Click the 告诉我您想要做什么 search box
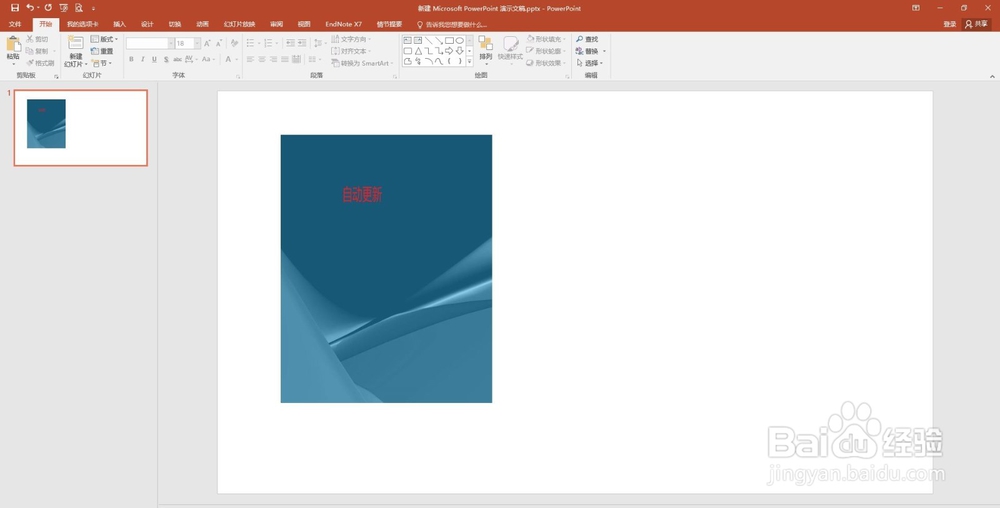Screen dimensions: 1000x508 pos(452,25)
